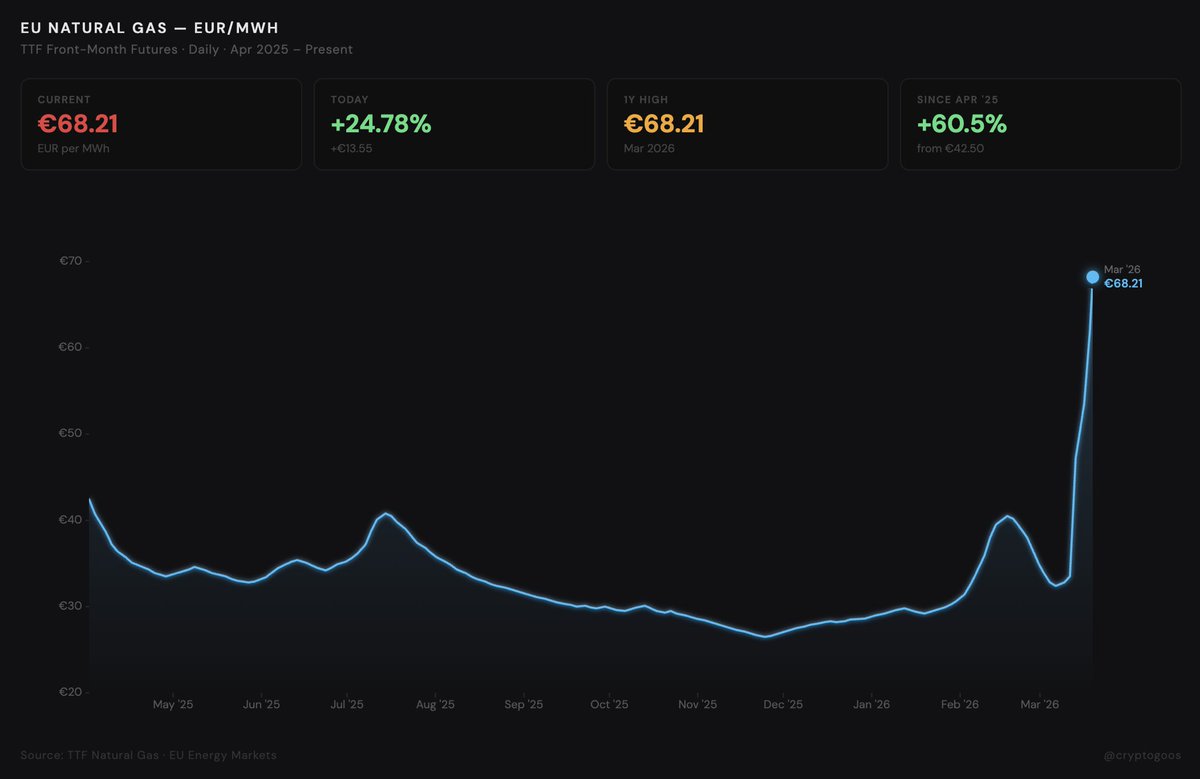Click the €20 y-axis label
The width and height of the screenshot is (1200, 779).
[70, 691]
